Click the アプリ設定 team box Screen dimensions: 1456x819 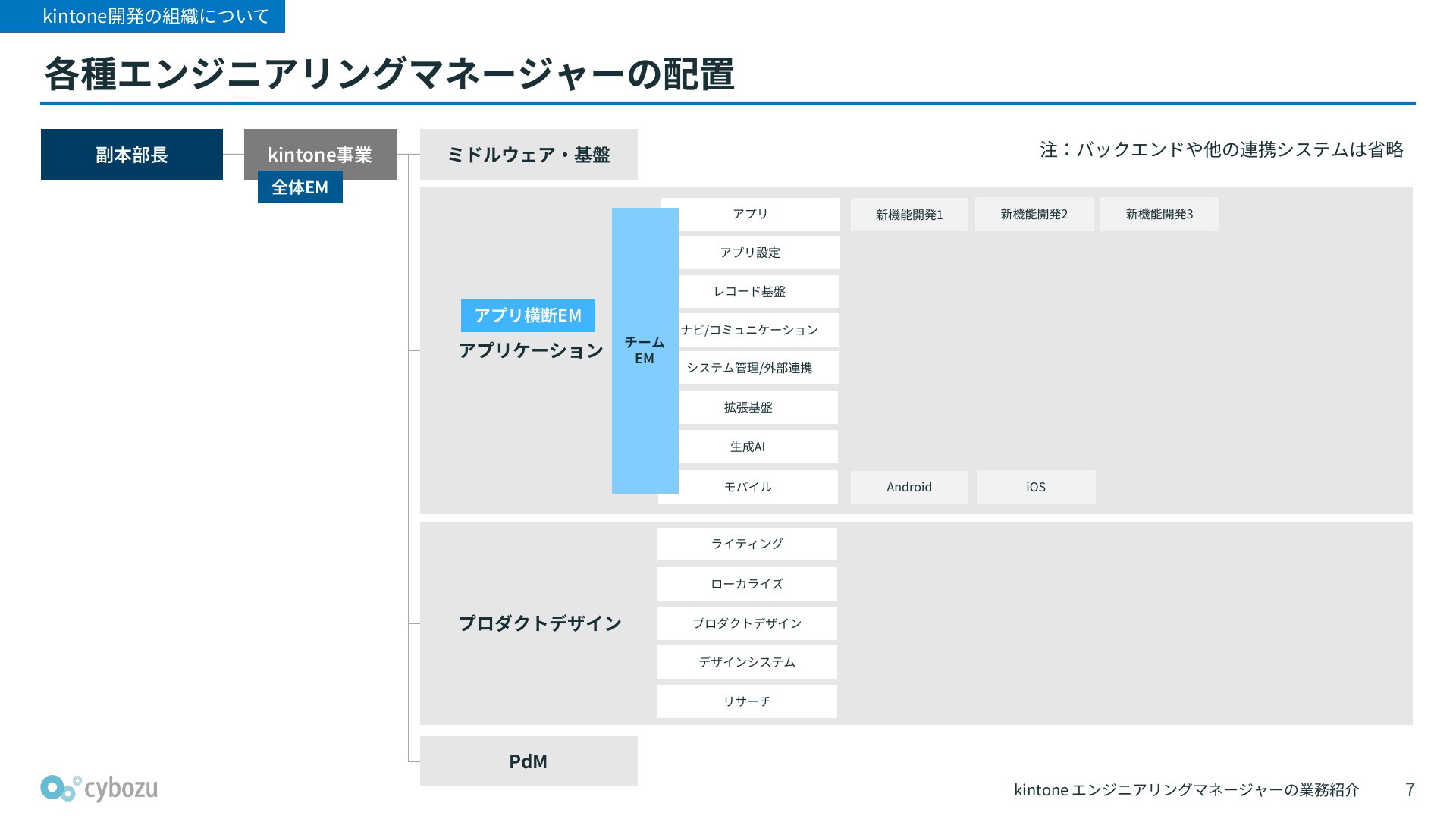[x=759, y=253]
